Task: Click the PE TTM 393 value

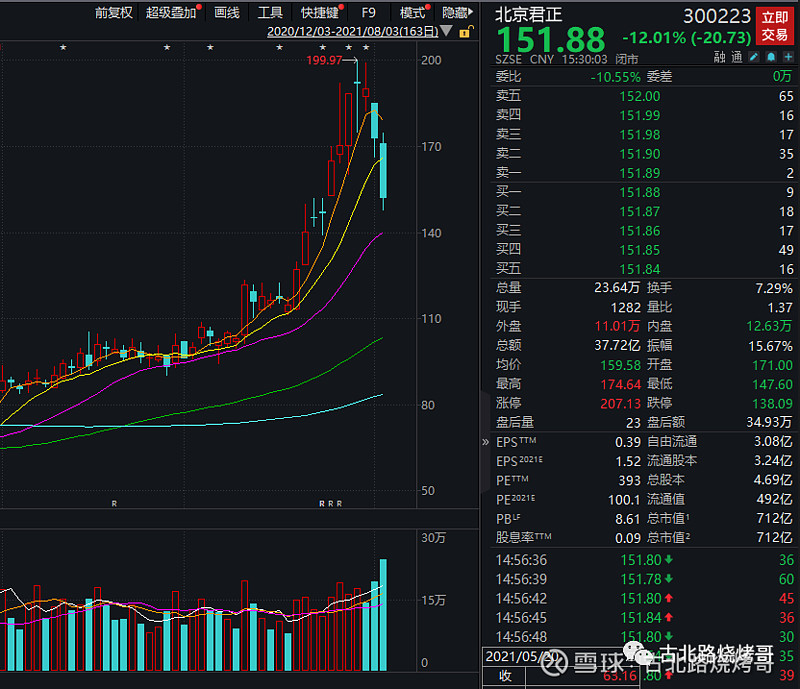Action: [630, 480]
